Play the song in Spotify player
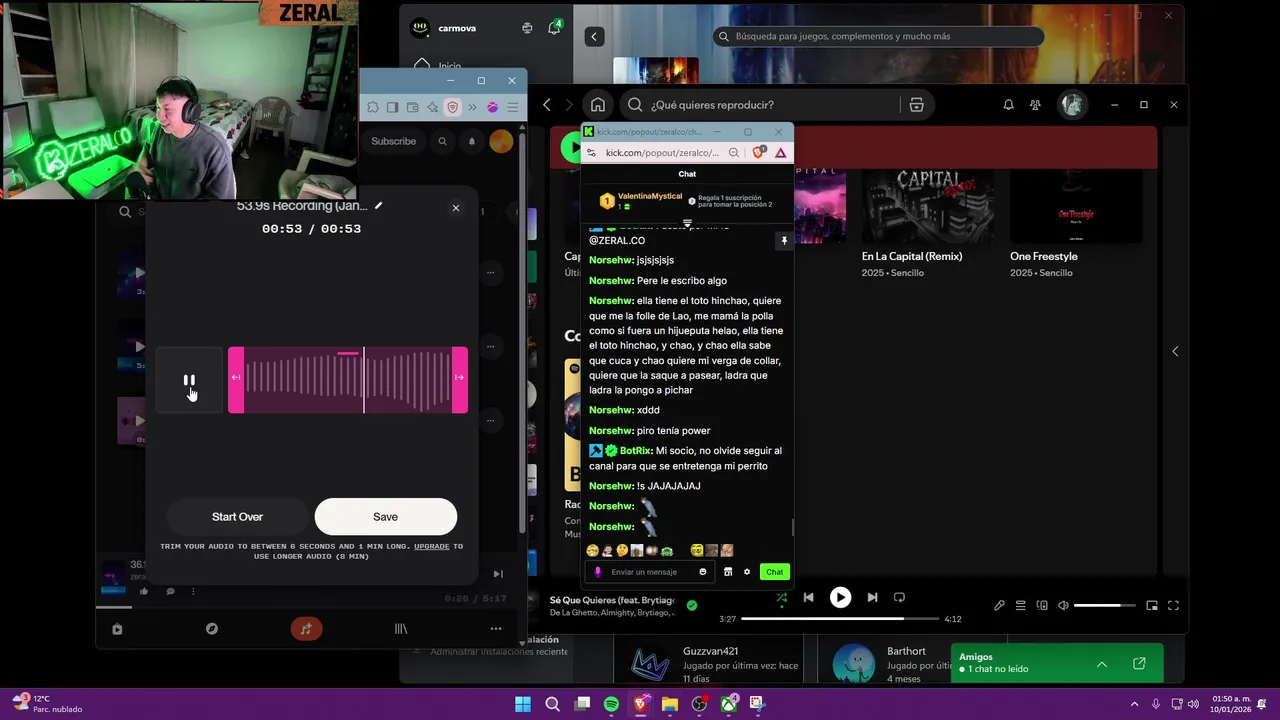The height and width of the screenshot is (720, 1280). (x=840, y=597)
